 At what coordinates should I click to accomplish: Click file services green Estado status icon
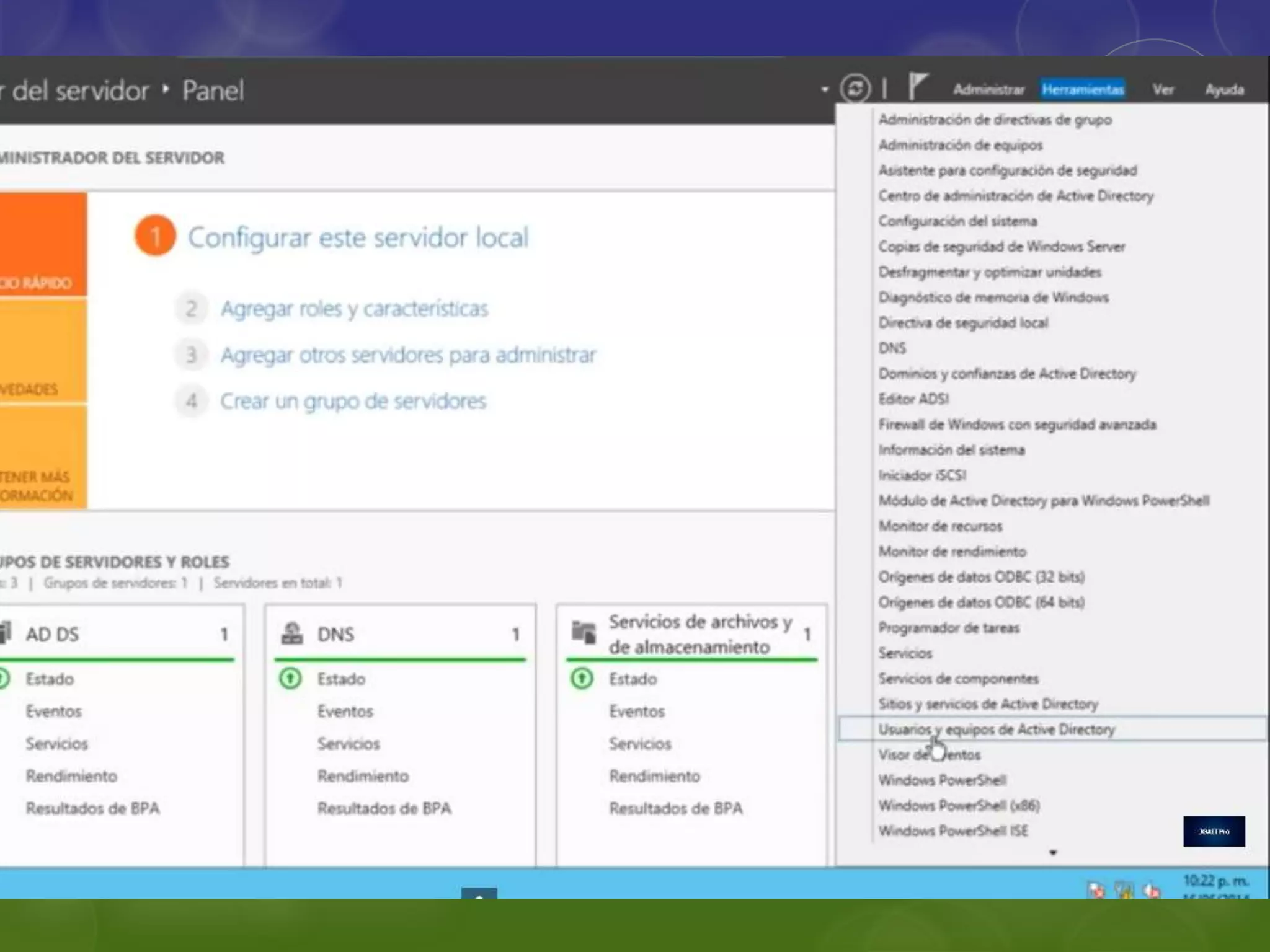coord(582,679)
